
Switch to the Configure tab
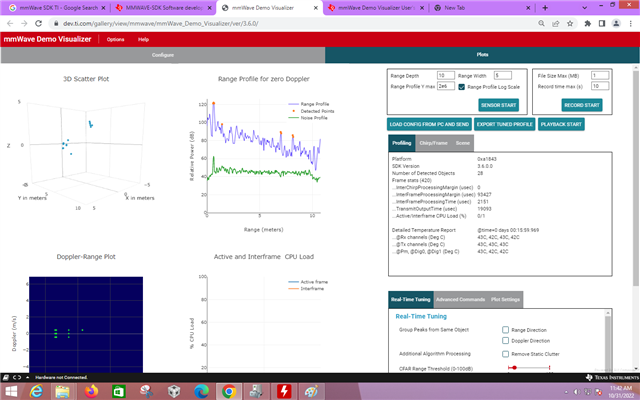coord(163,55)
